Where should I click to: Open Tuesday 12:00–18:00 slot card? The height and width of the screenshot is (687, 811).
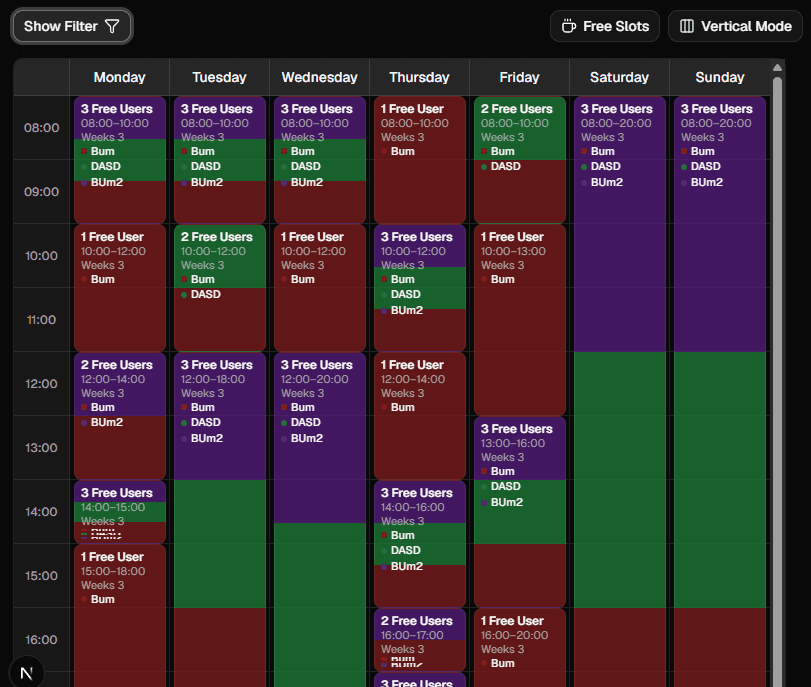(220, 520)
